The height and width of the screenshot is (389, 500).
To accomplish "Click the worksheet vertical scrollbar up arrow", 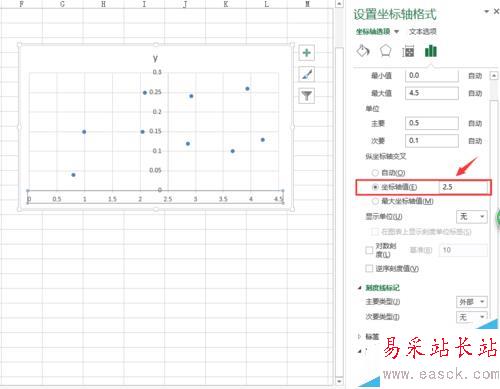I will click(x=339, y=4).
